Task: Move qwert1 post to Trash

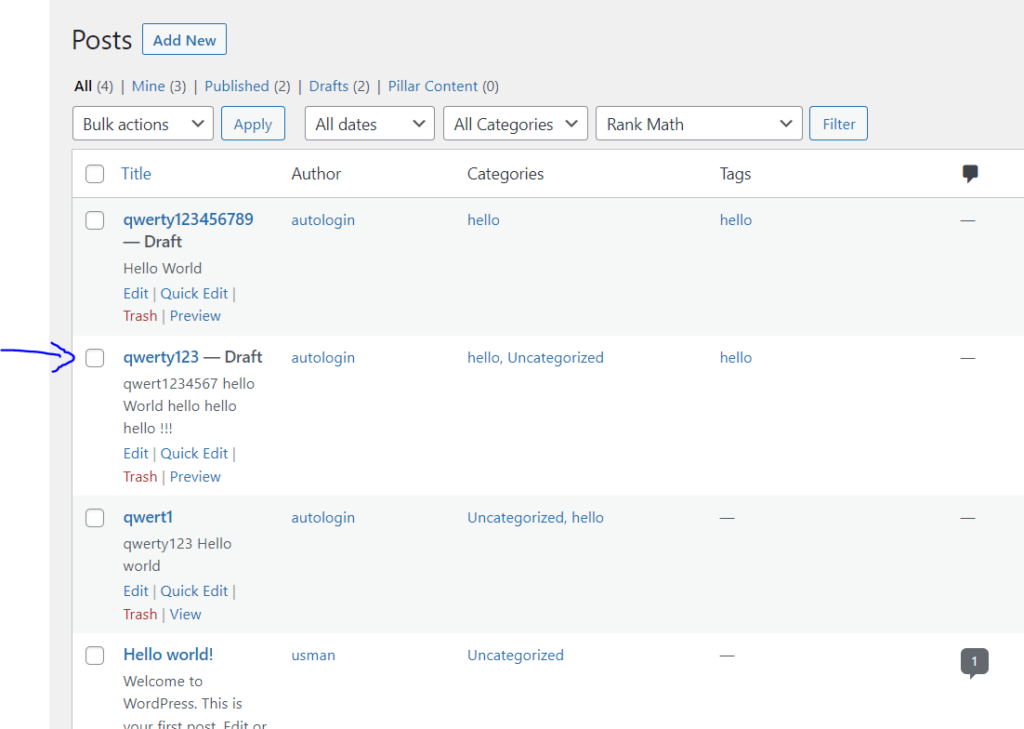Action: point(140,614)
